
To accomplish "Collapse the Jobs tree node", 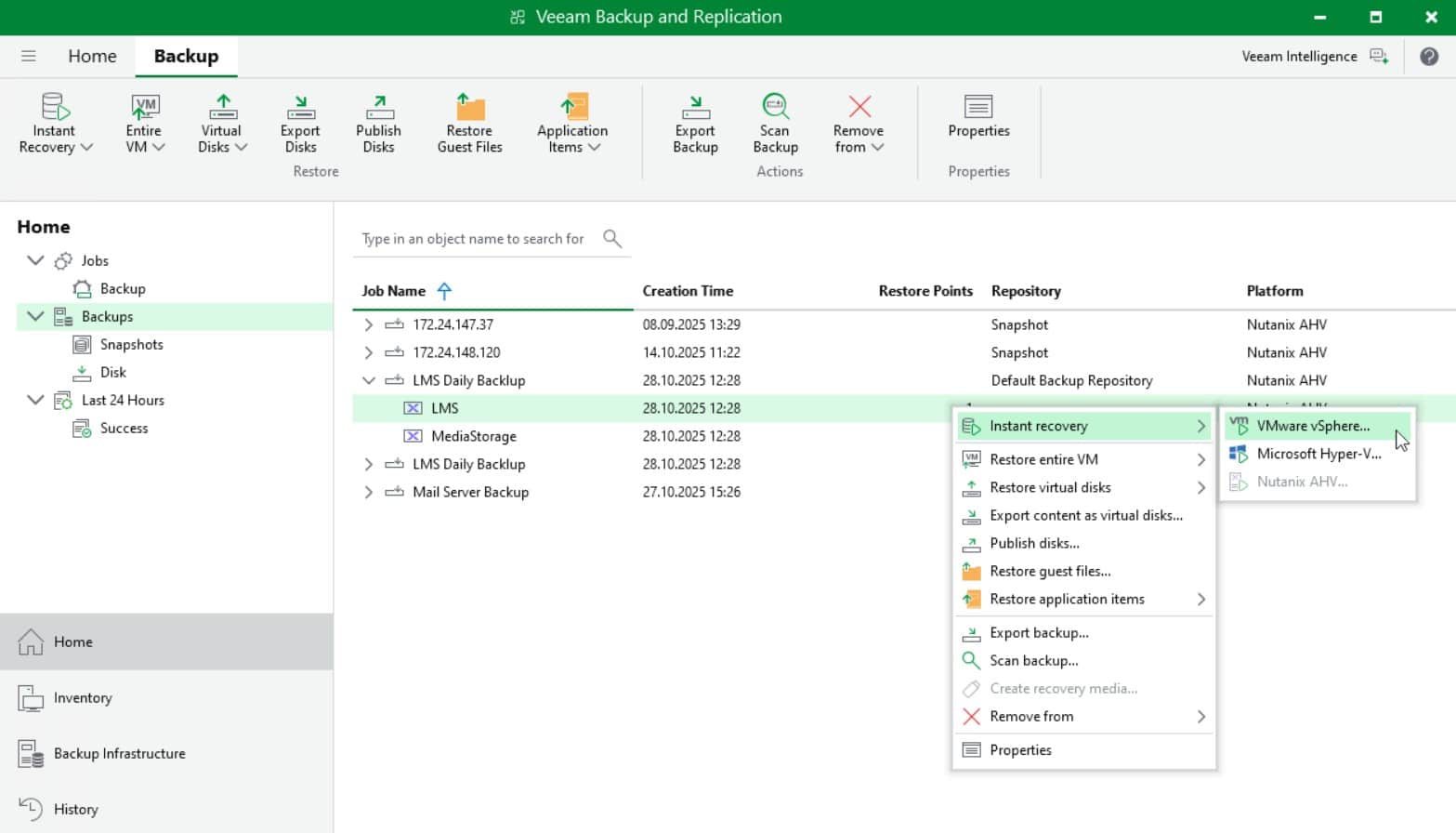I will click(x=35, y=260).
